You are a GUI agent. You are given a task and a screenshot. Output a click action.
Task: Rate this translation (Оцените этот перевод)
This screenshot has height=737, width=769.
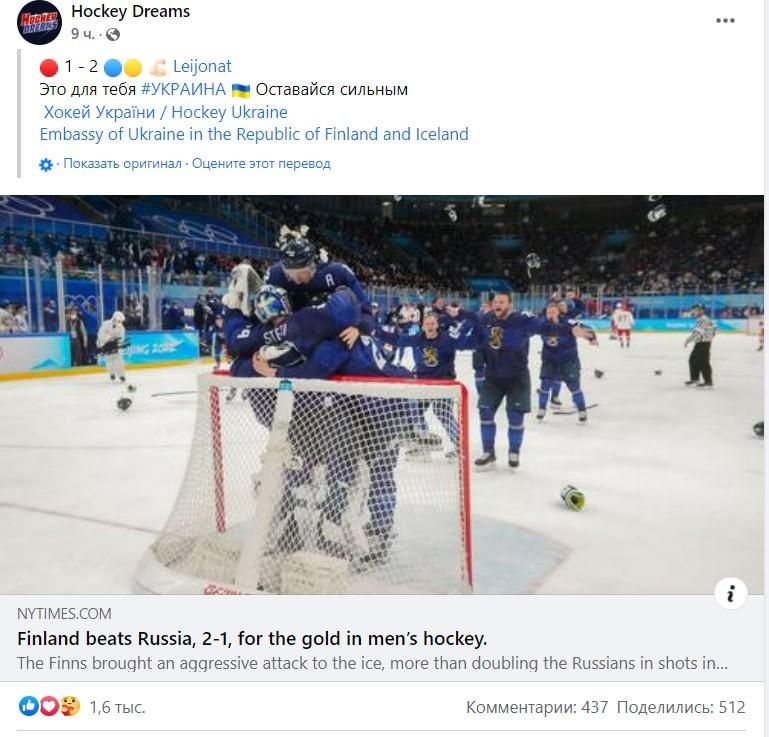(x=261, y=164)
